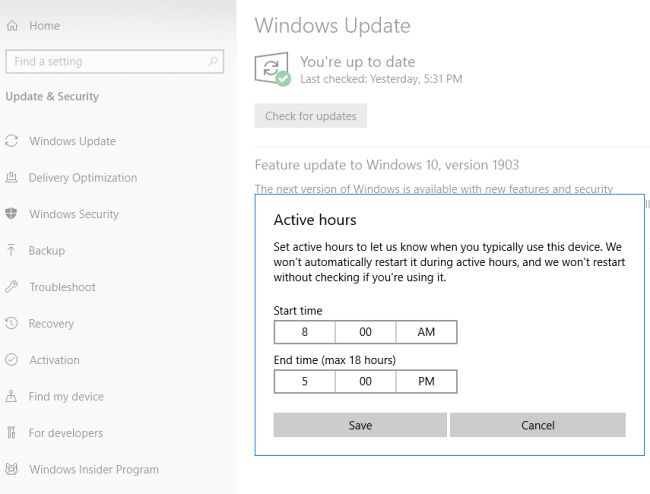
Task: Select Windows Update in sidebar
Action: coord(73,141)
